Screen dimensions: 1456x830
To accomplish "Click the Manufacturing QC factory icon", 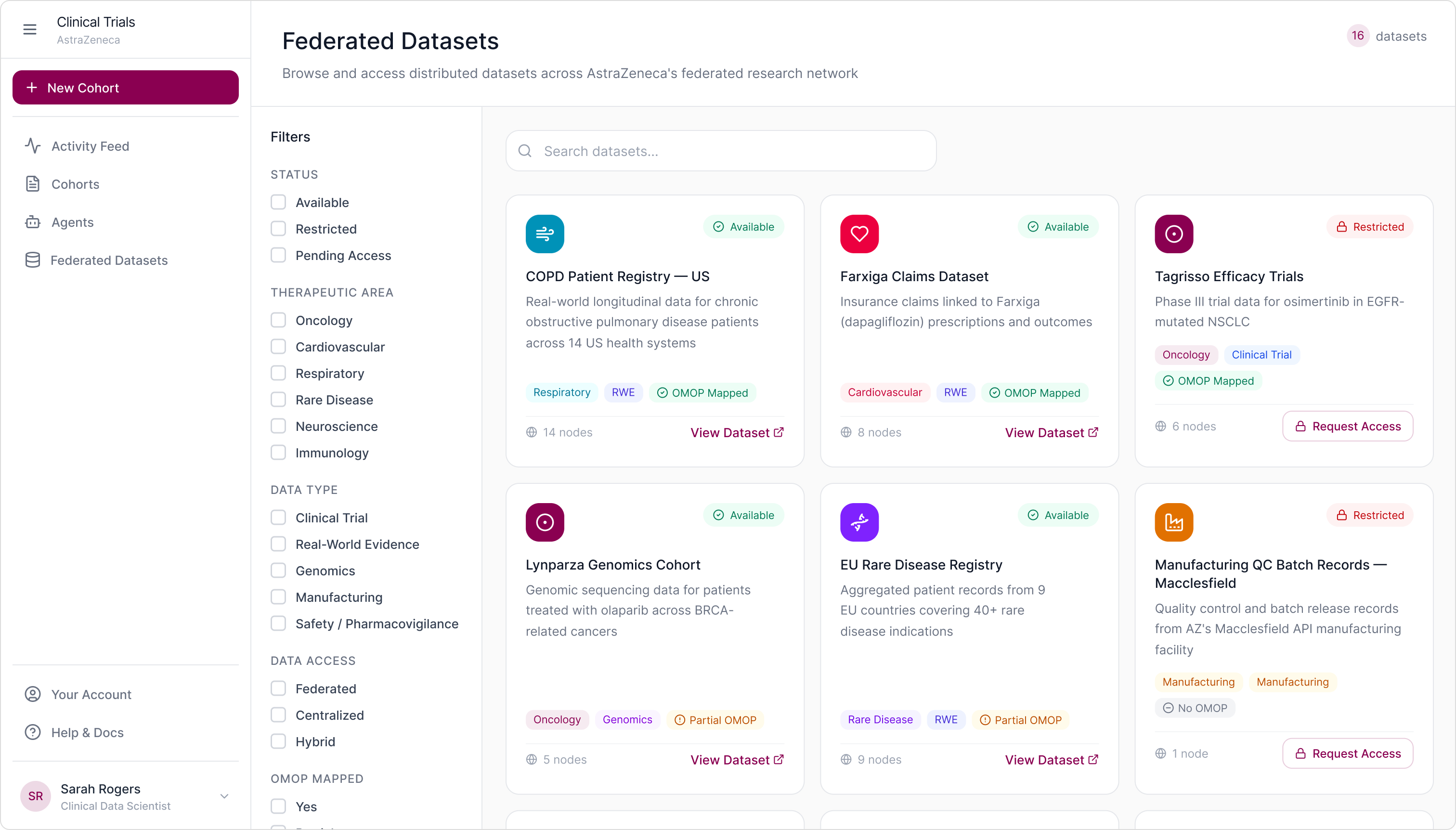I will coord(1174,522).
